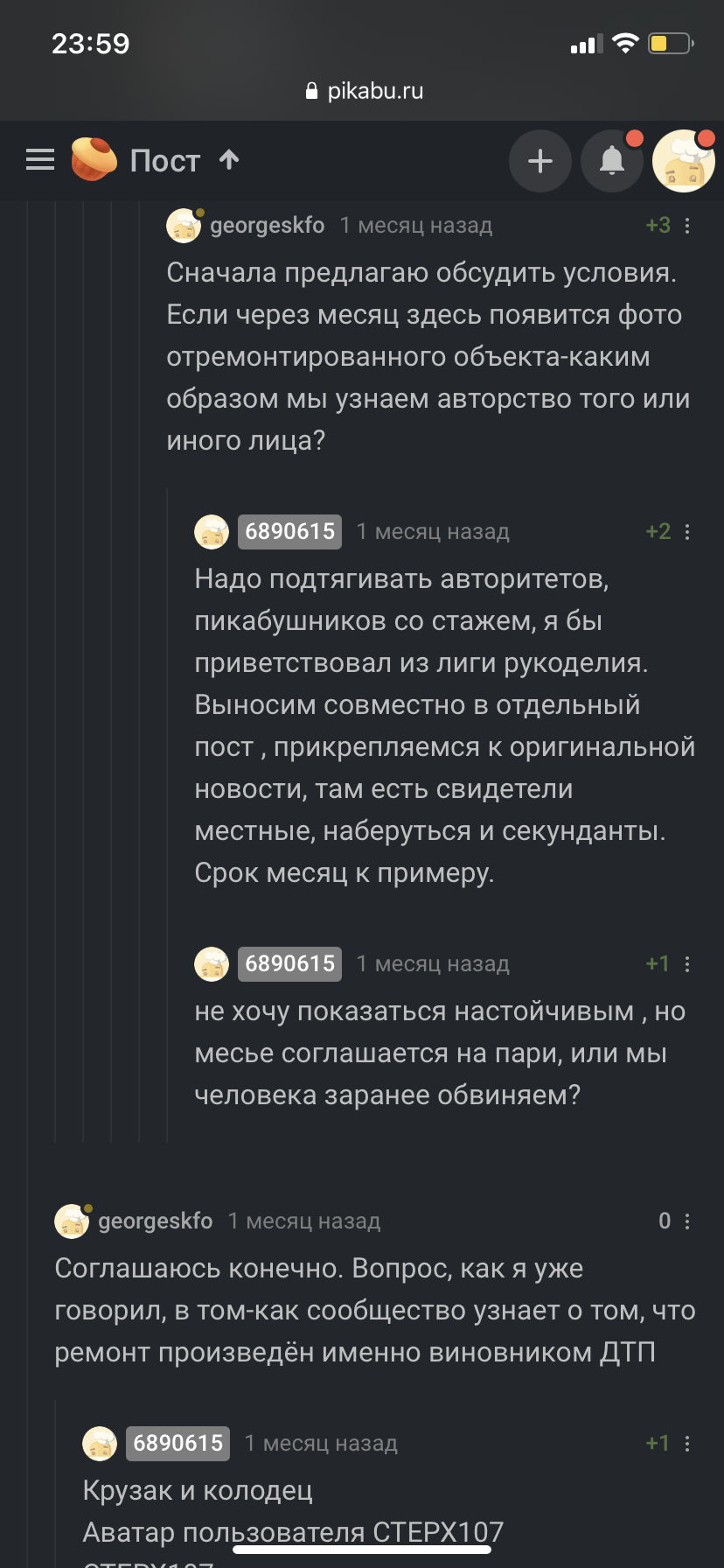Tap the pikabu.ru address bar

pyautogui.click(x=364, y=91)
